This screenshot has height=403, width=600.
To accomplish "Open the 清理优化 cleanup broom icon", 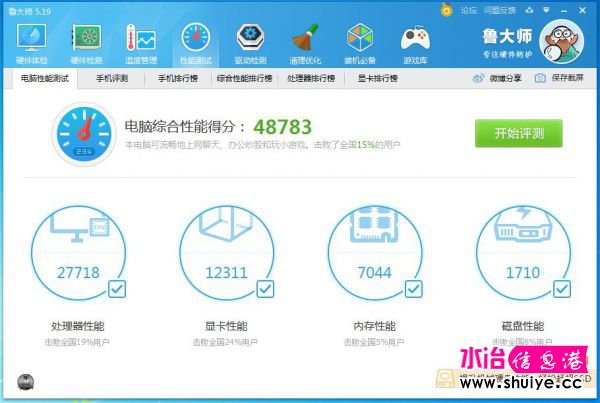I will 306,42.
